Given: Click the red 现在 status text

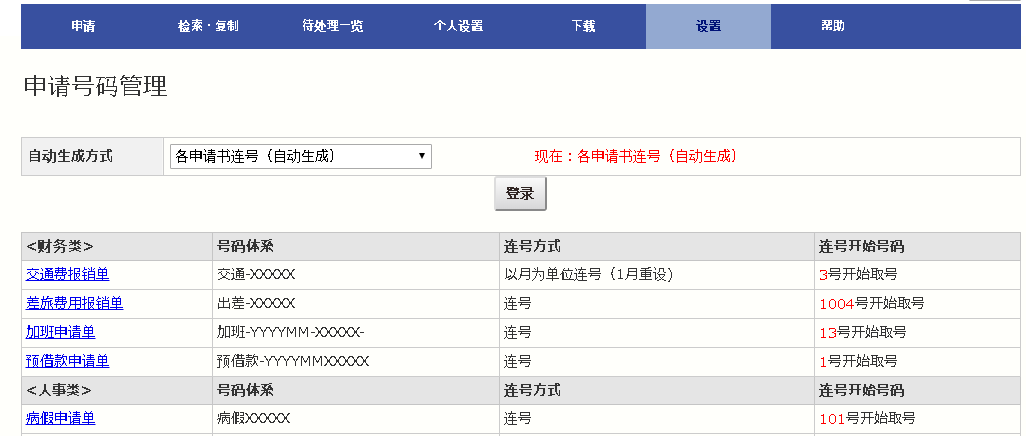Looking at the screenshot, I should click(x=635, y=156).
